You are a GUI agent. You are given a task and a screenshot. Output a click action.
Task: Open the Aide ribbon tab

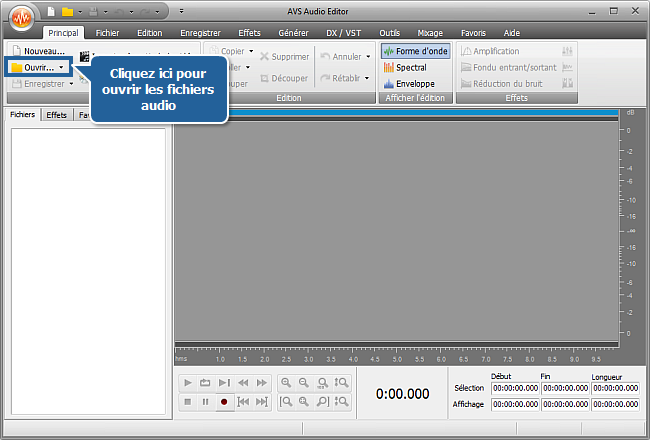(512, 33)
